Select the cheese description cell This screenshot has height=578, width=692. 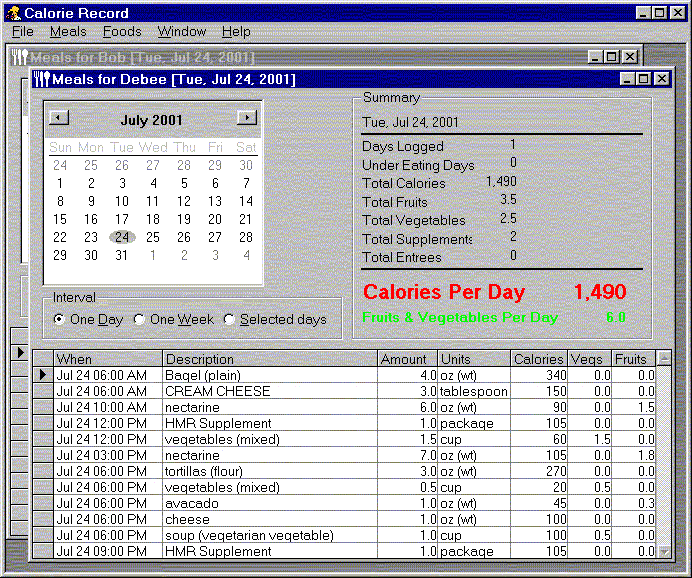270,519
